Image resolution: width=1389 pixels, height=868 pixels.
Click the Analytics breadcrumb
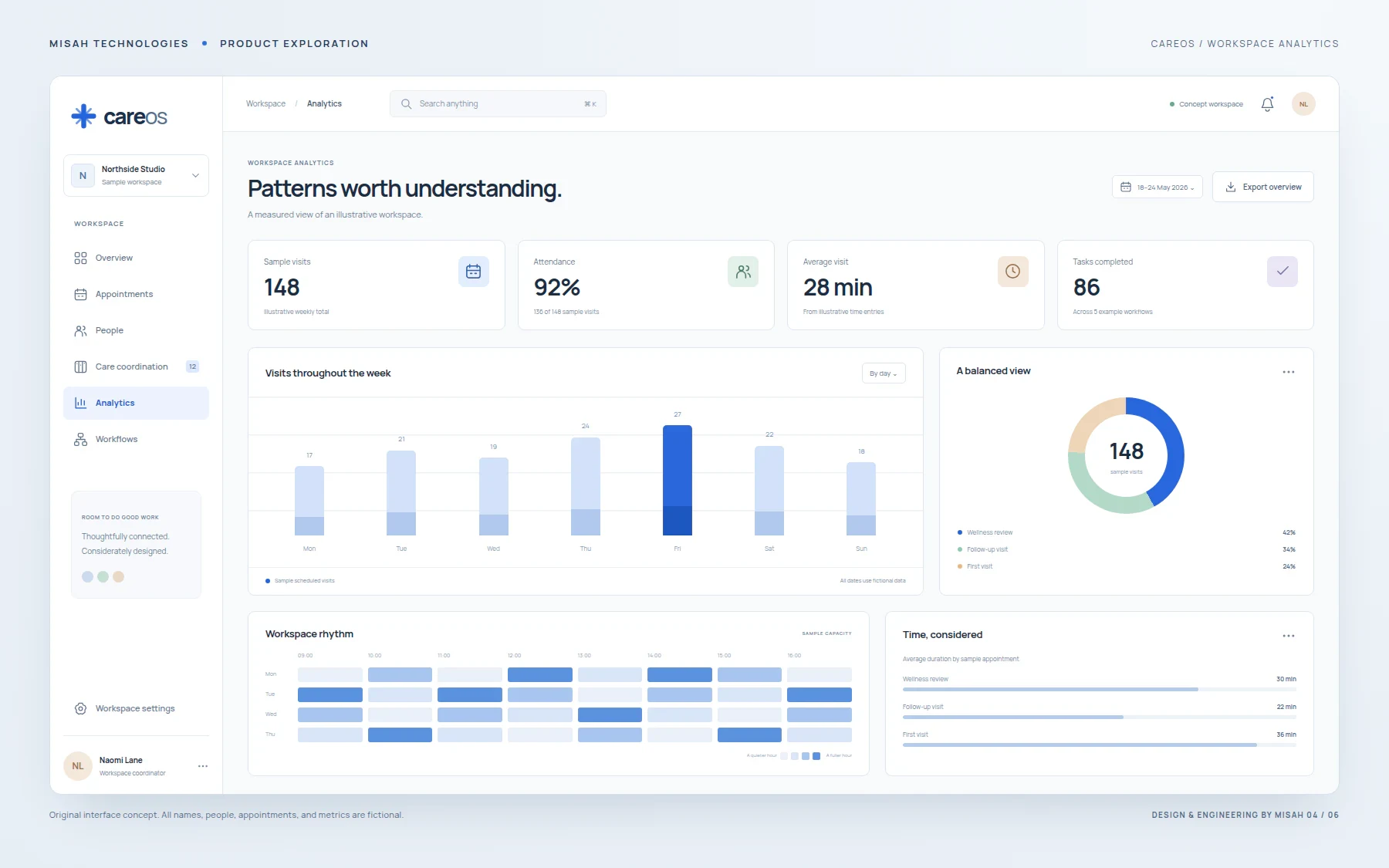[x=324, y=103]
